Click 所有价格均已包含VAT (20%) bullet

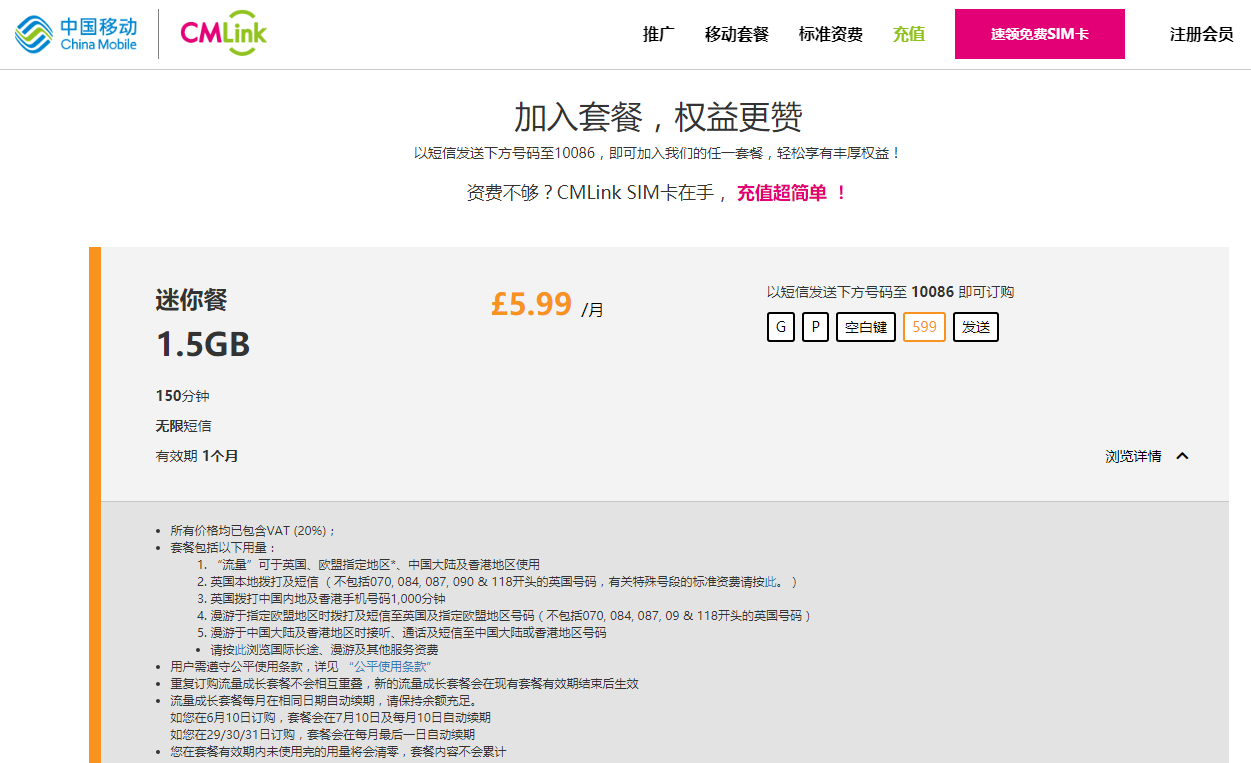click(x=254, y=530)
